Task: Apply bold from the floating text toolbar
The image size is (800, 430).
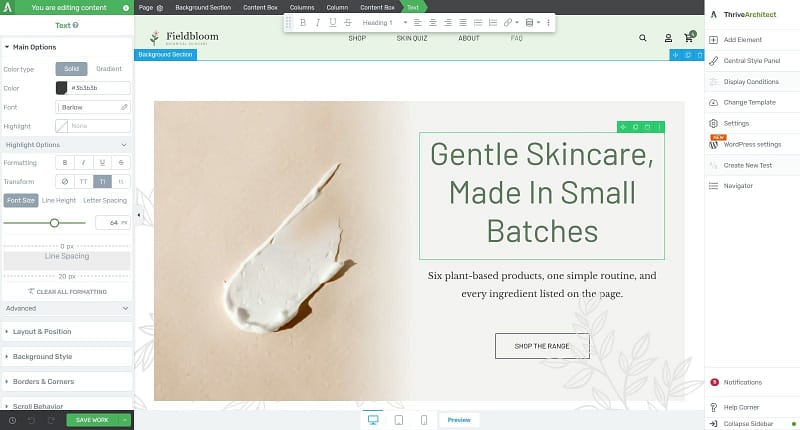Action: click(303, 22)
